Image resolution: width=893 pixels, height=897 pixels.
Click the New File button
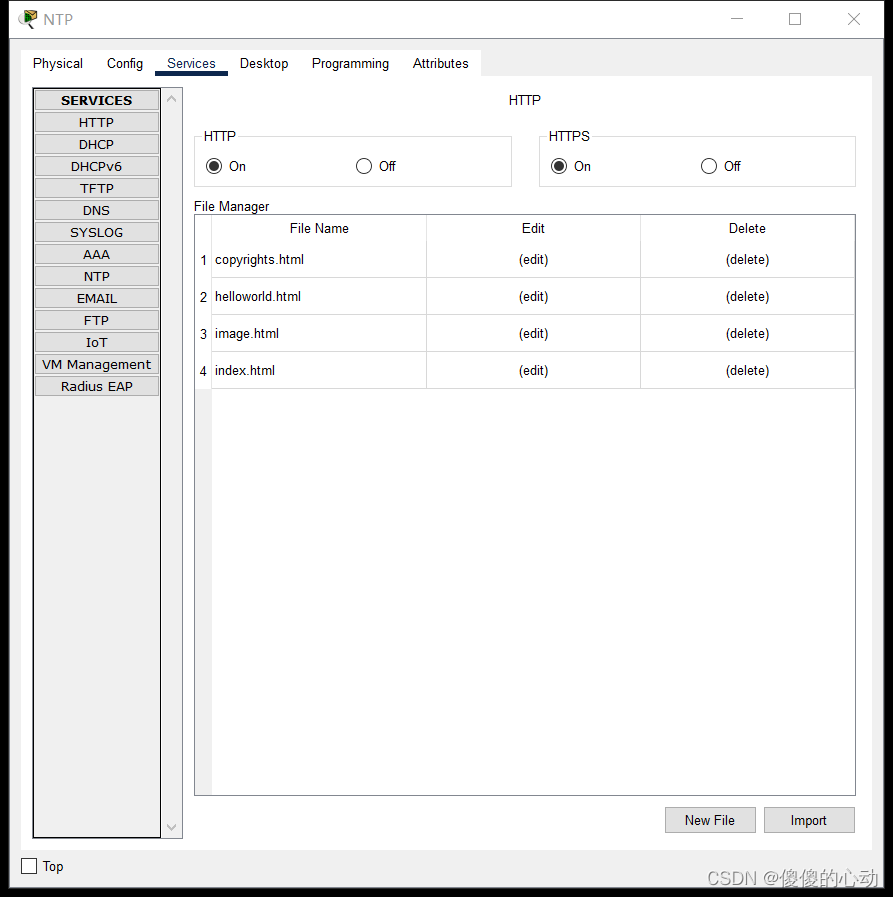tap(710, 820)
